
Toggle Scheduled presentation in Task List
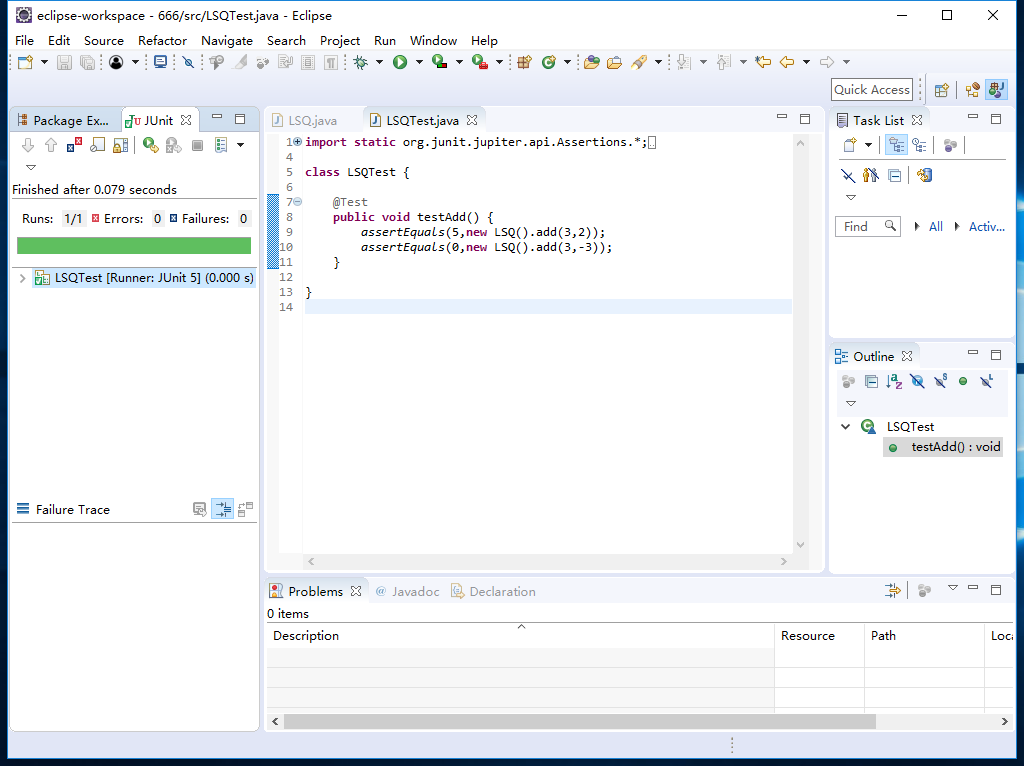coord(920,145)
